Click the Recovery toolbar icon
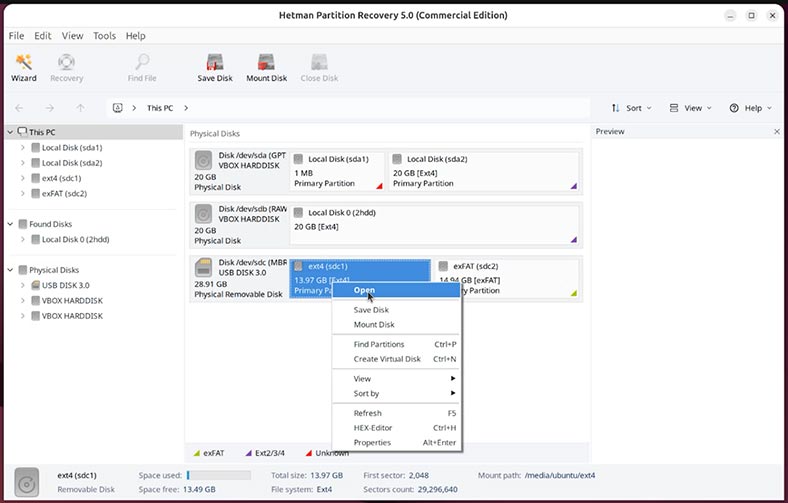Viewport: 788px width, 503px height. pos(66,68)
